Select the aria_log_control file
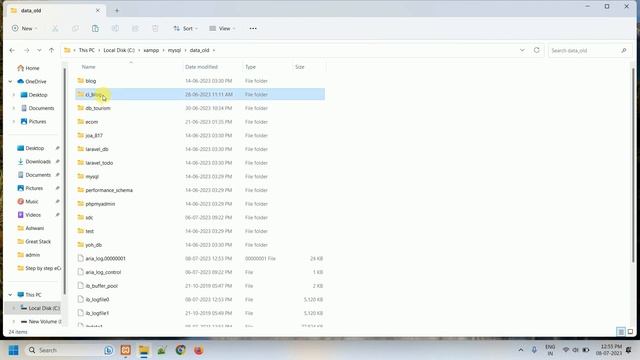 [200, 272]
